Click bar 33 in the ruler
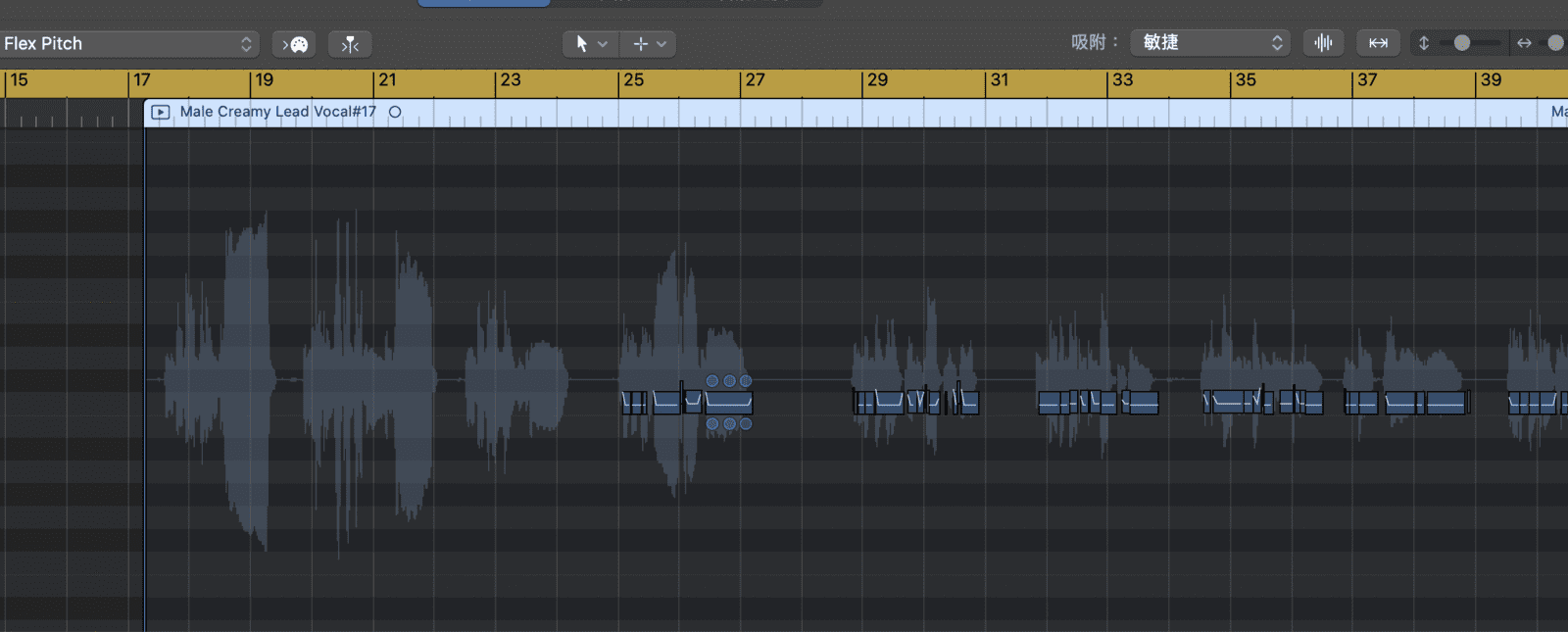Screen dimensions: 1568x632 [1123, 80]
